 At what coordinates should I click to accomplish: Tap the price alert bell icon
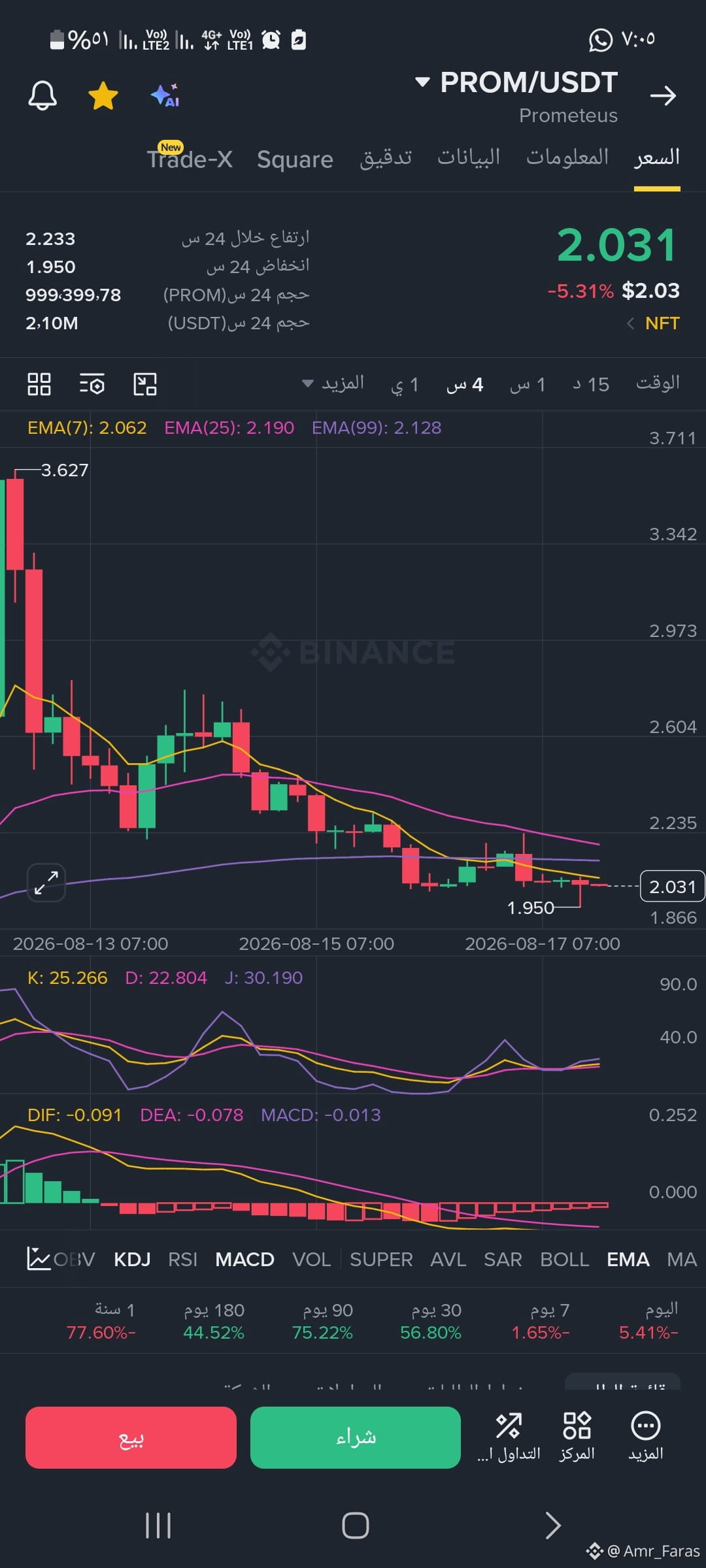pyautogui.click(x=42, y=96)
